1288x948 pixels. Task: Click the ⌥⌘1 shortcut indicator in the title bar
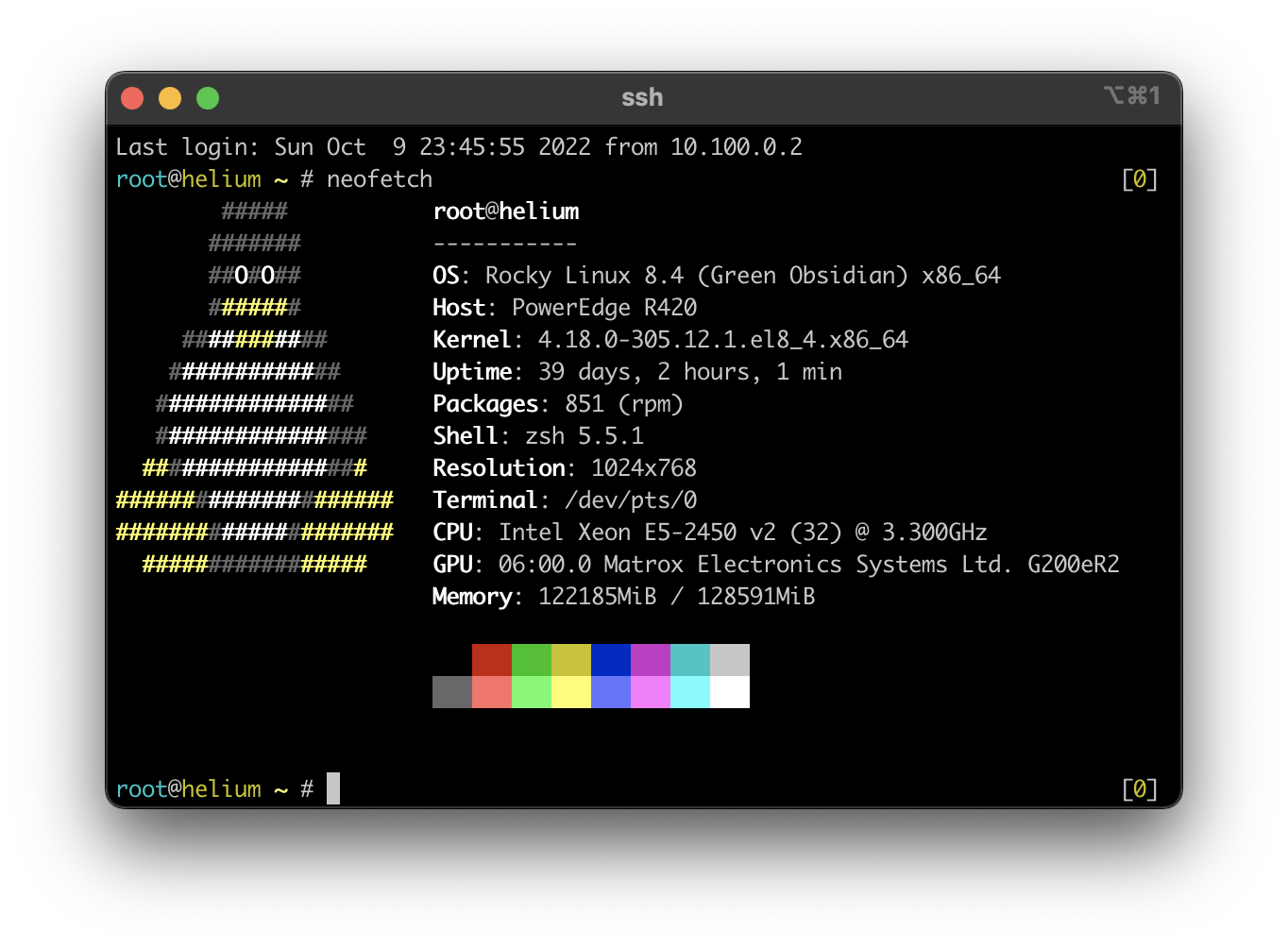tap(1131, 96)
